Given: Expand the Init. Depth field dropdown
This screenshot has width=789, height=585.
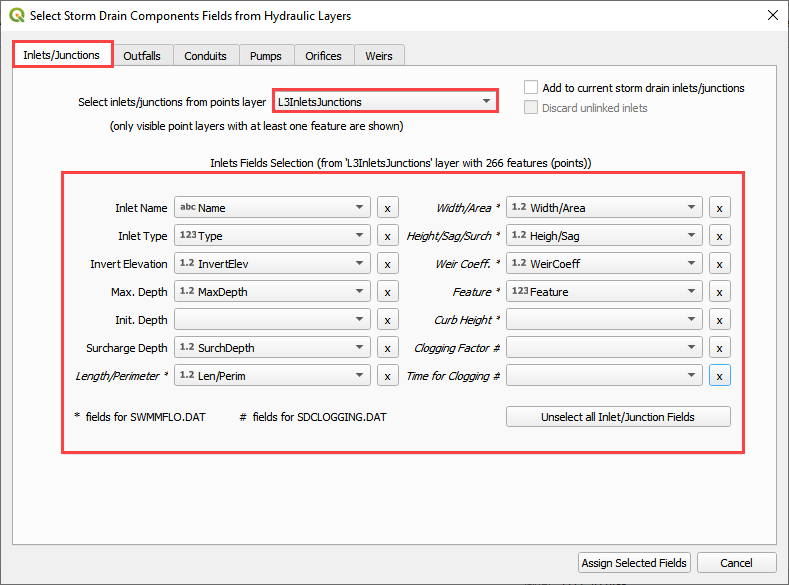Looking at the screenshot, I should pos(272,320).
